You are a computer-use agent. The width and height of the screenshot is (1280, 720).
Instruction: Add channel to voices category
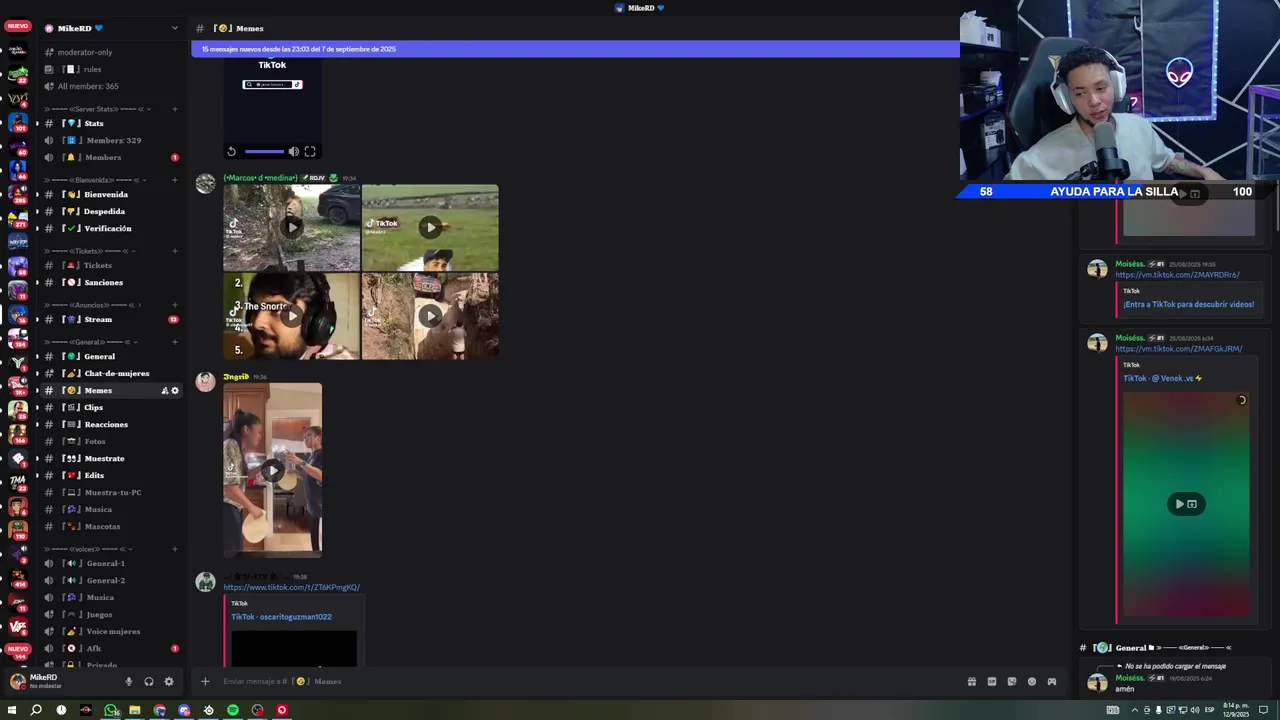coord(175,549)
